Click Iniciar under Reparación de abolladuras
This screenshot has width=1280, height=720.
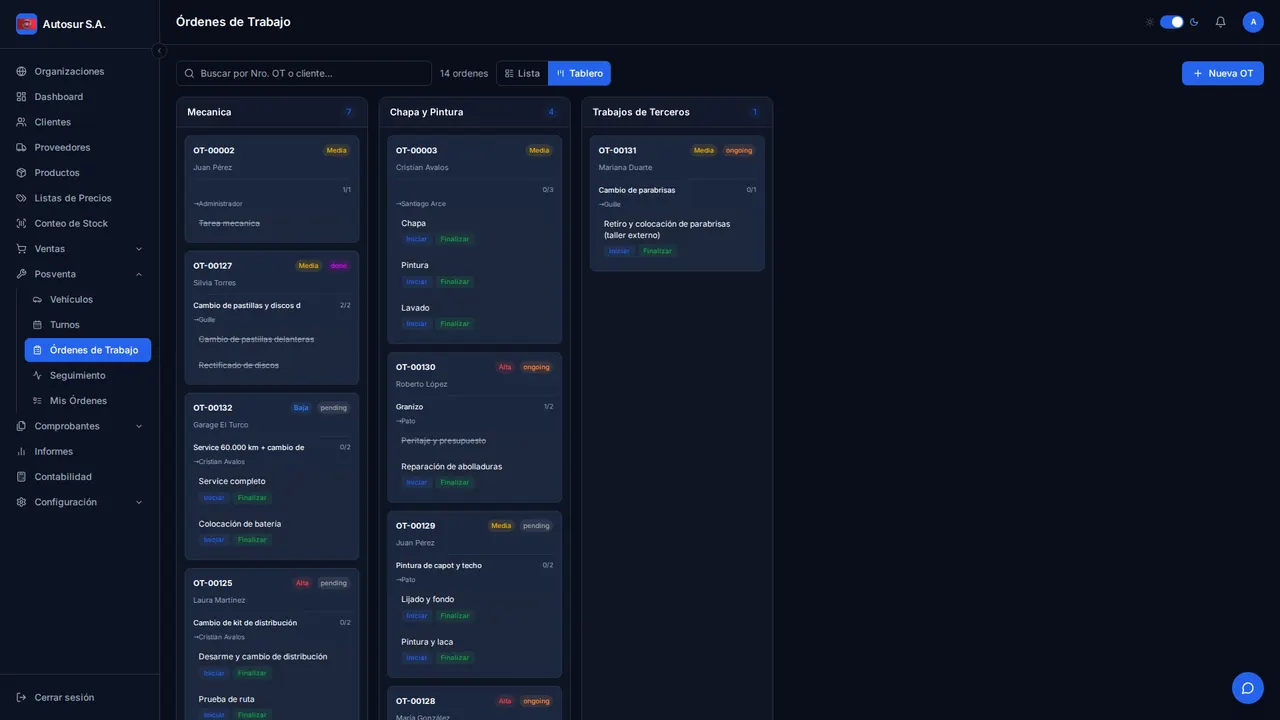coord(416,482)
